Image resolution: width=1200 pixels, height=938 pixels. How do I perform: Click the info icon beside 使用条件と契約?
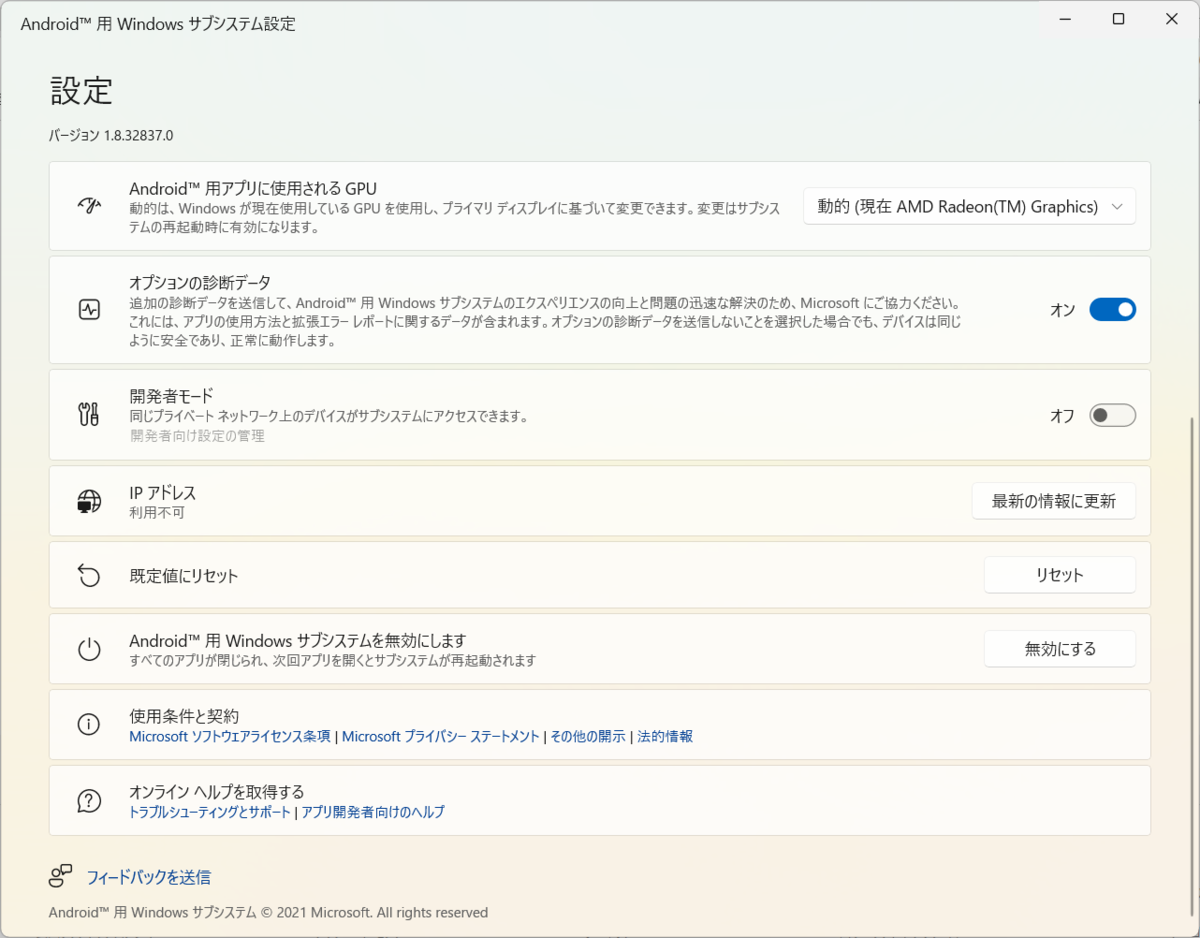pos(89,725)
